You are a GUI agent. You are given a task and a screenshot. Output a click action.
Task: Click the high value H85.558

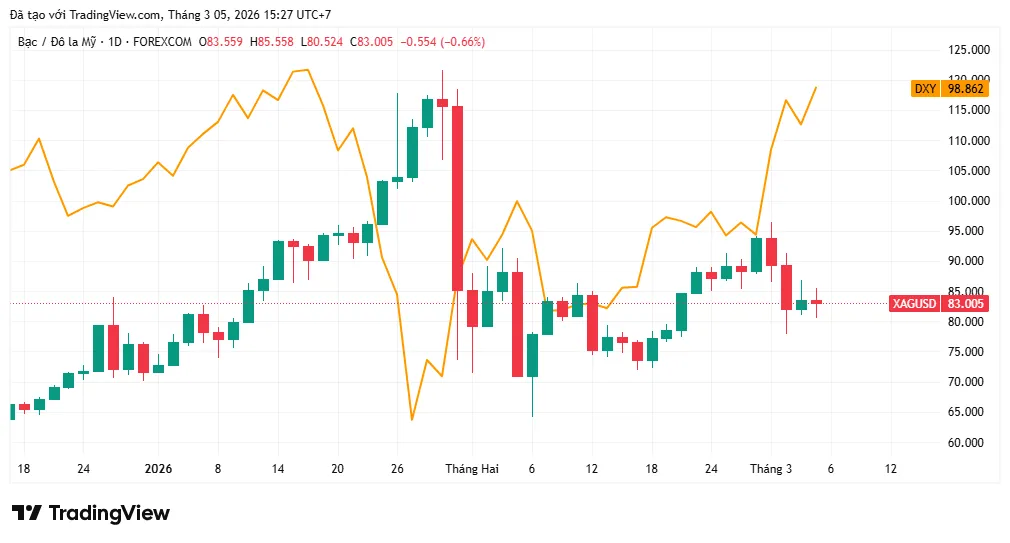click(x=272, y=42)
